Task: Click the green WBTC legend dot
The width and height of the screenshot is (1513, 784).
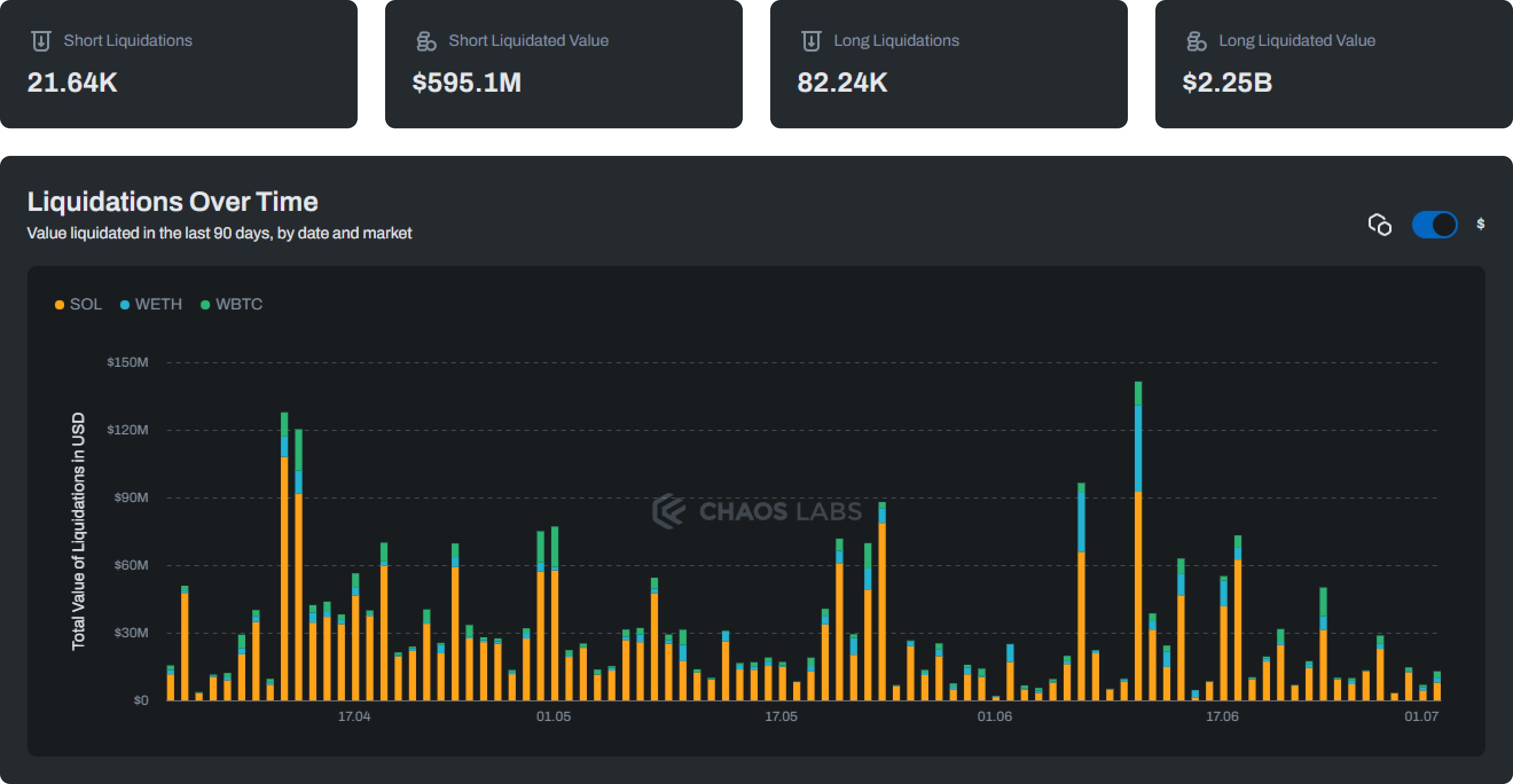Action: [205, 305]
